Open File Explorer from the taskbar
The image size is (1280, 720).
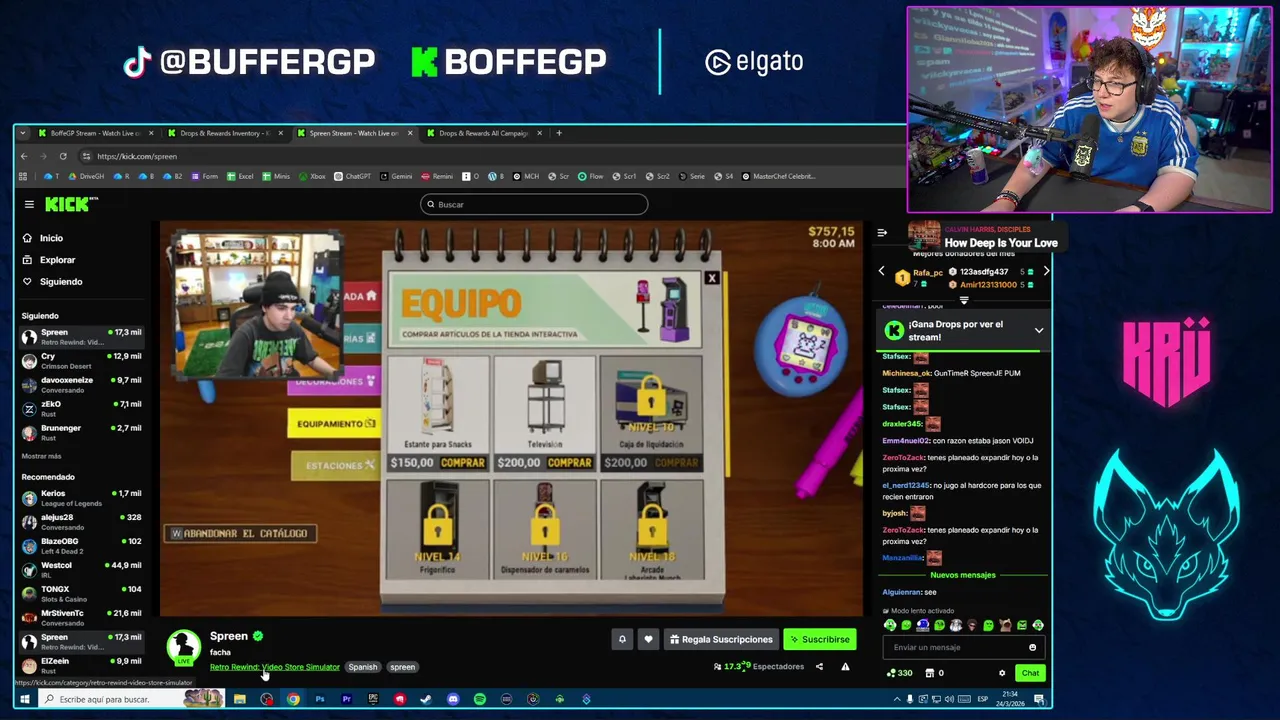[x=240, y=699]
